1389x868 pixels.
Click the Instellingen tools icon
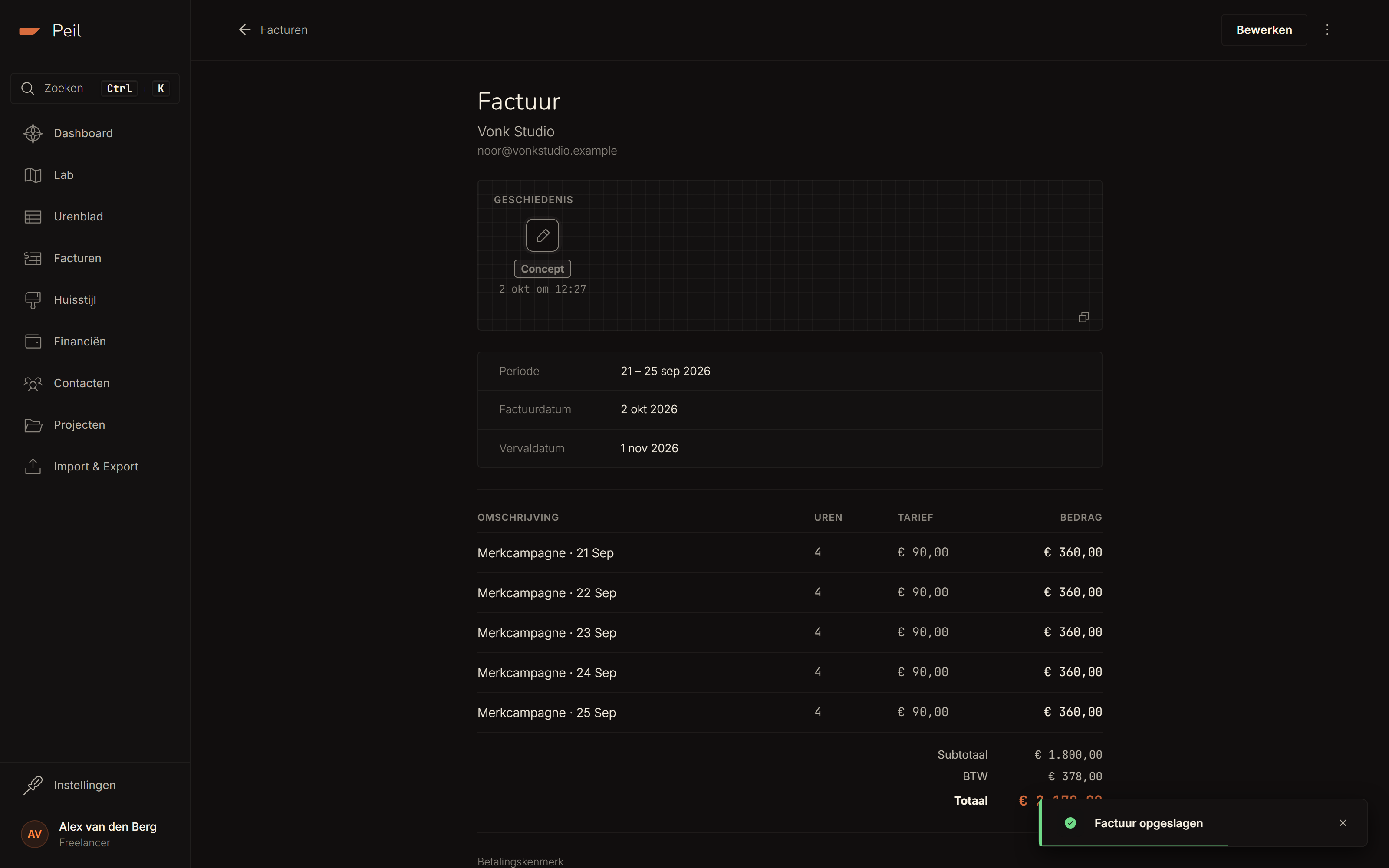(33, 786)
